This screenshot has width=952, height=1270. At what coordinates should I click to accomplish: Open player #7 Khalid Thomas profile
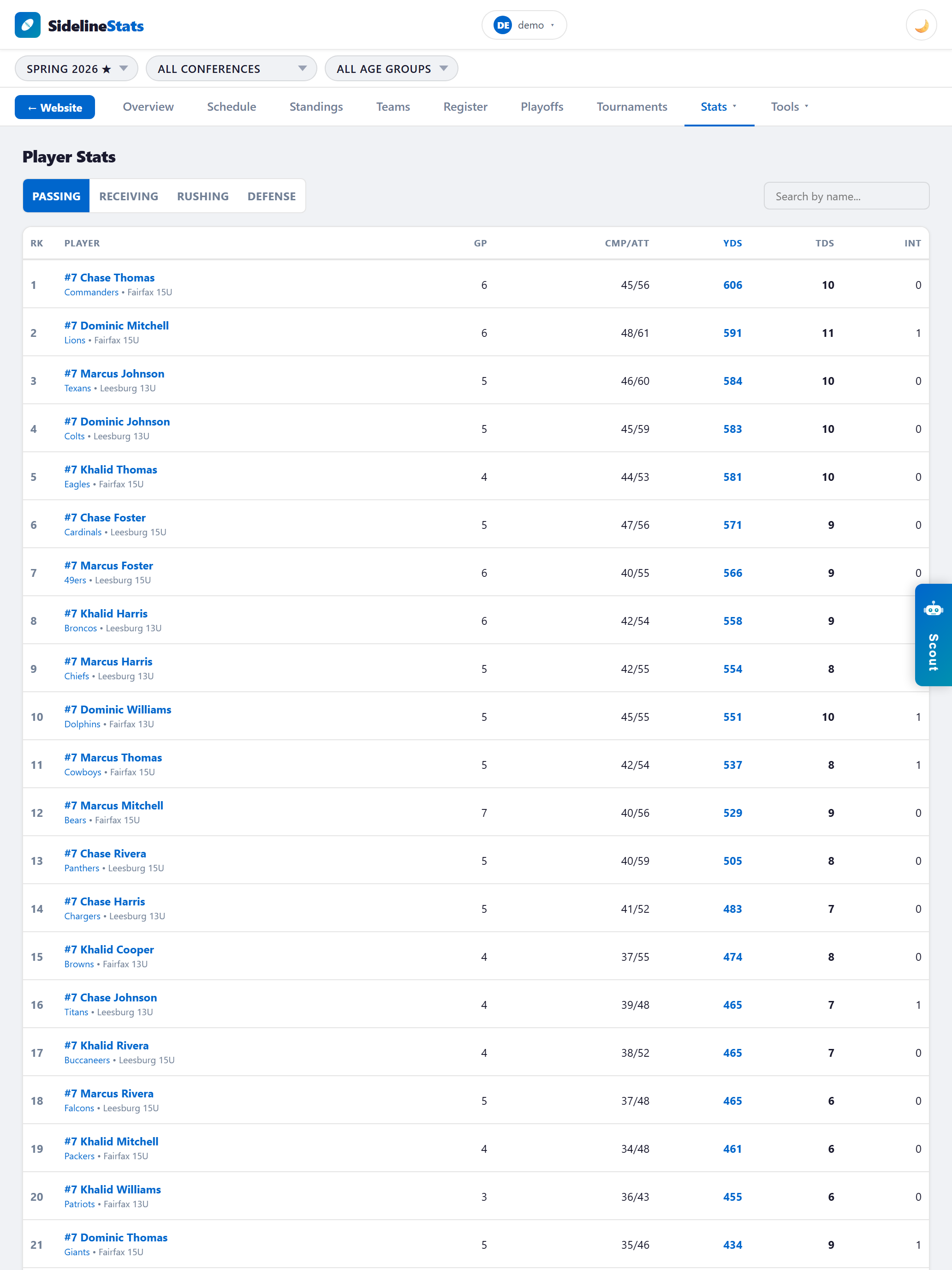coord(111,470)
